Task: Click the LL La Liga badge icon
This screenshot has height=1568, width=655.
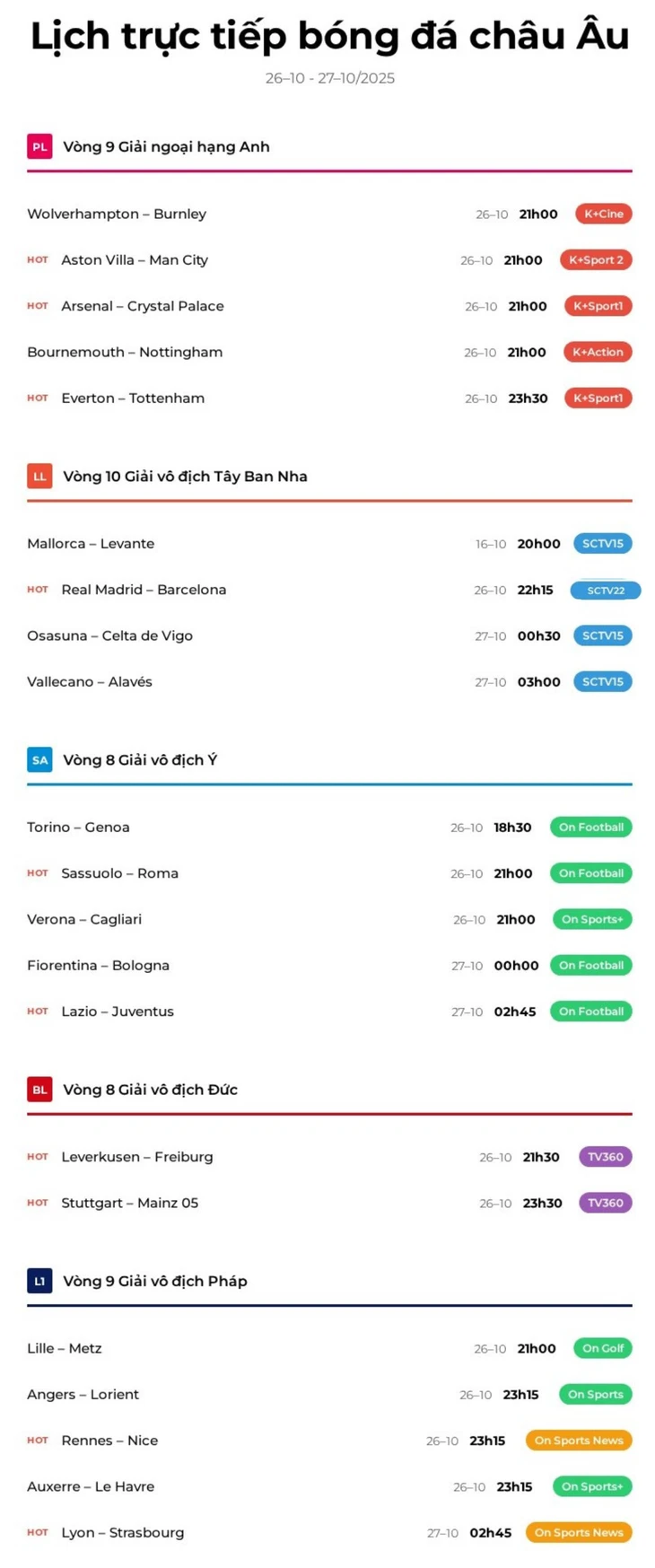Action: click(x=39, y=477)
